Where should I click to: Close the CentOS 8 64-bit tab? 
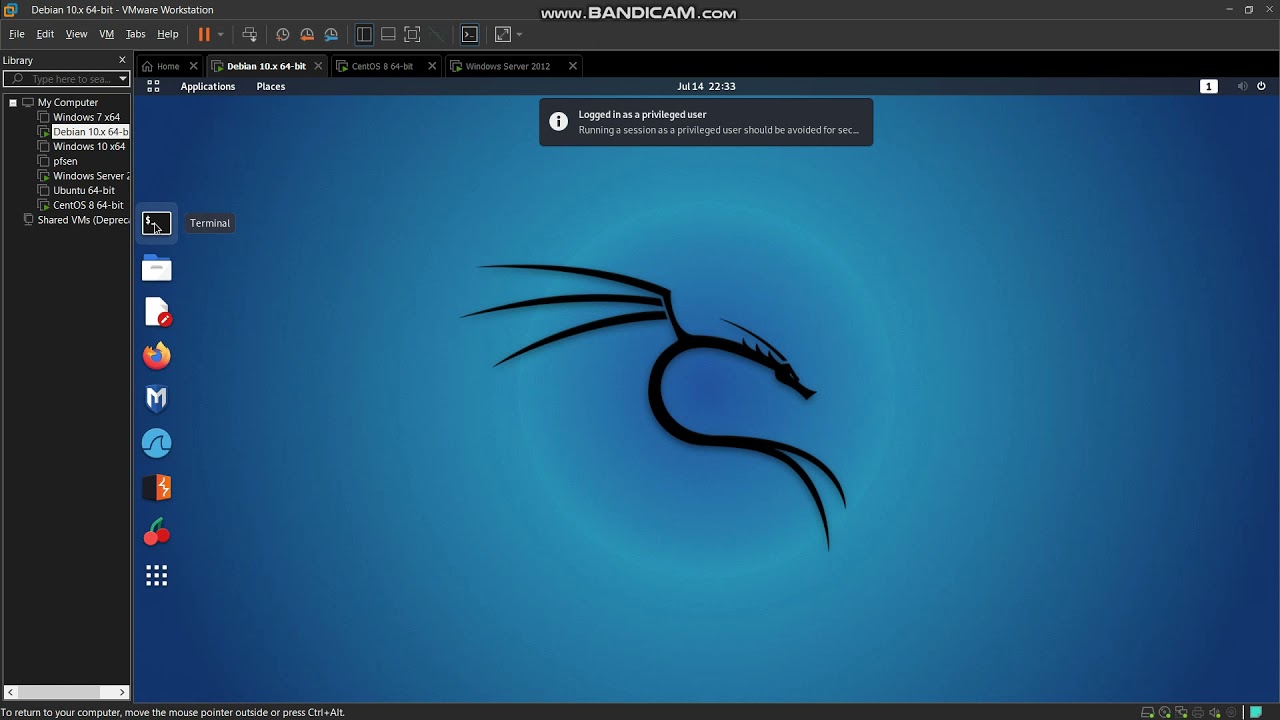tap(432, 66)
